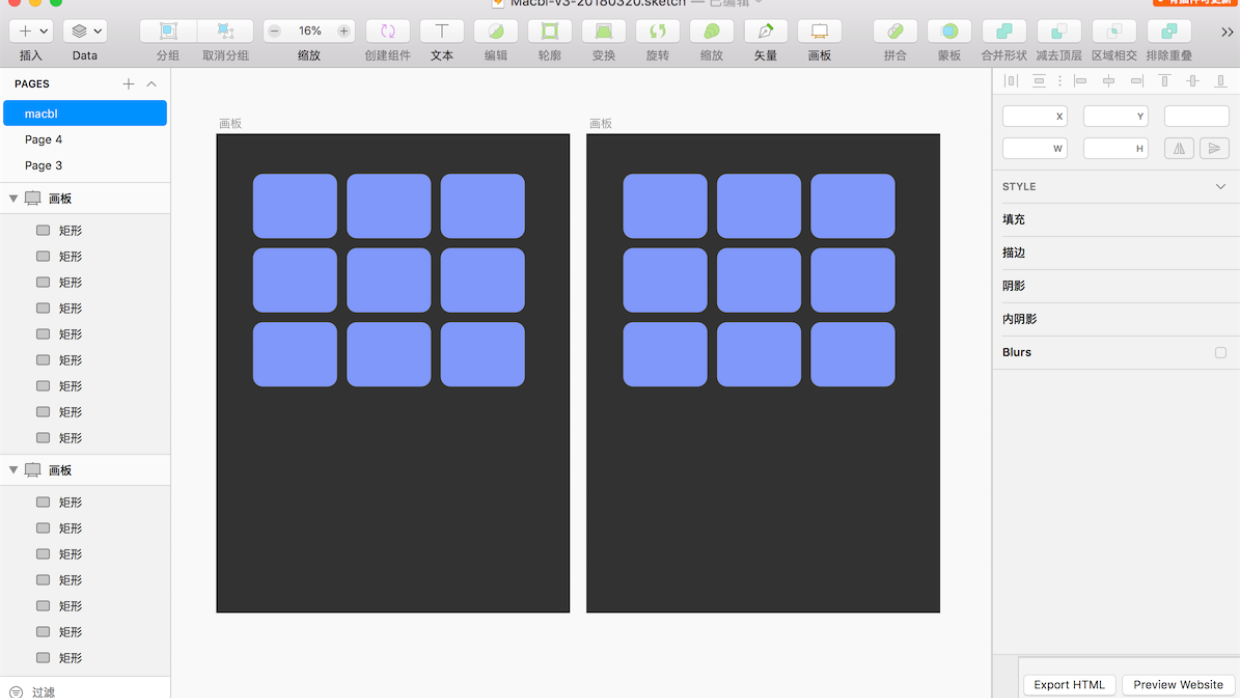The height and width of the screenshot is (698, 1240).
Task: Enable the Blurs checkbox
Action: pos(1220,352)
